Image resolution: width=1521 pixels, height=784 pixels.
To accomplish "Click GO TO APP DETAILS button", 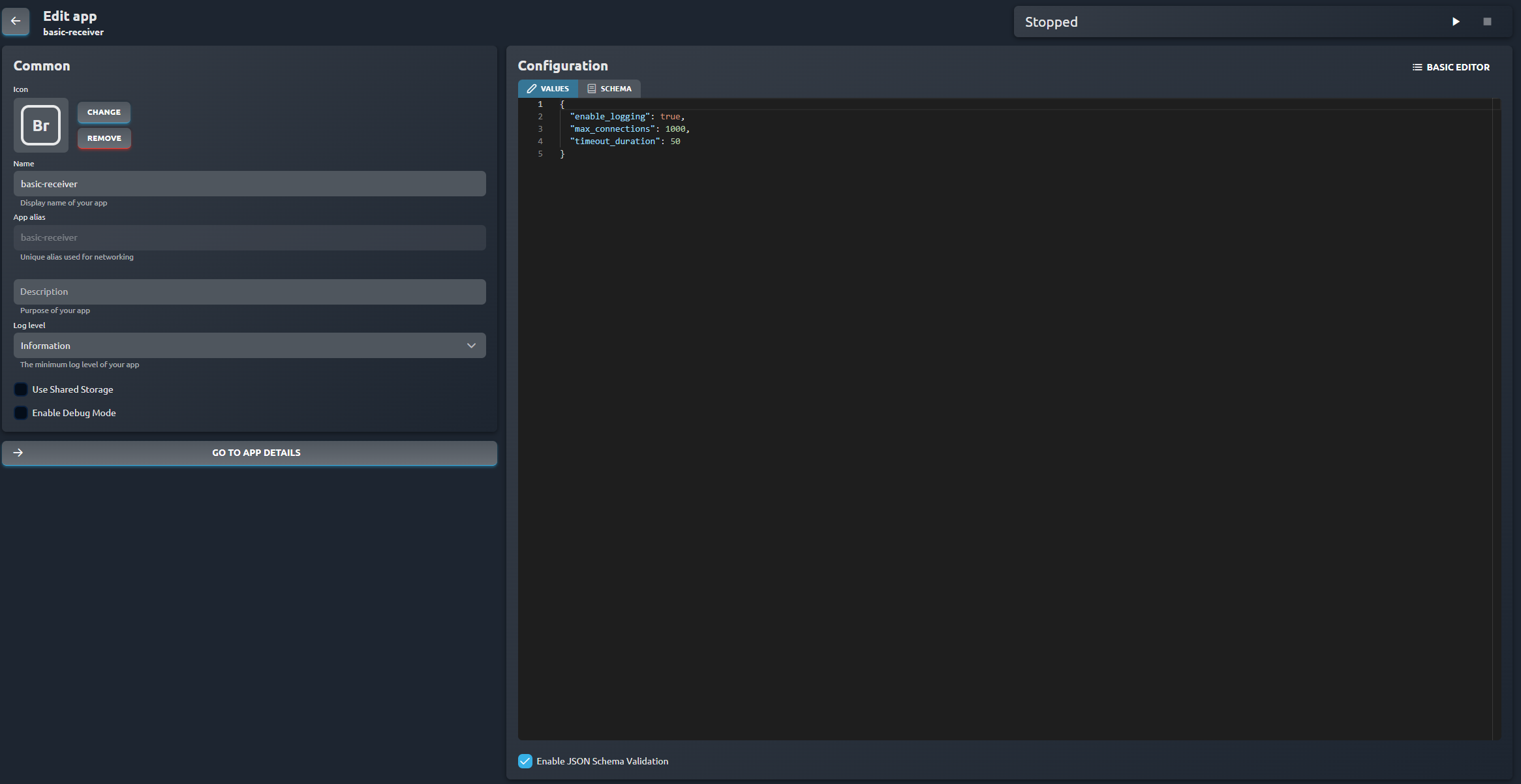I will (x=249, y=453).
